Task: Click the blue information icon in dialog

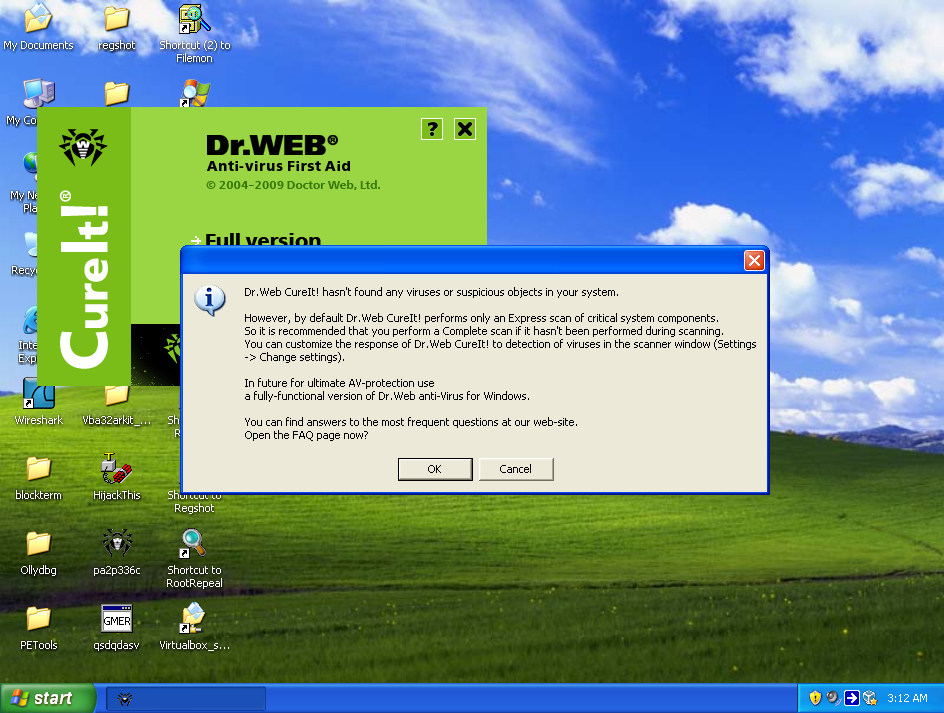Action: (210, 300)
